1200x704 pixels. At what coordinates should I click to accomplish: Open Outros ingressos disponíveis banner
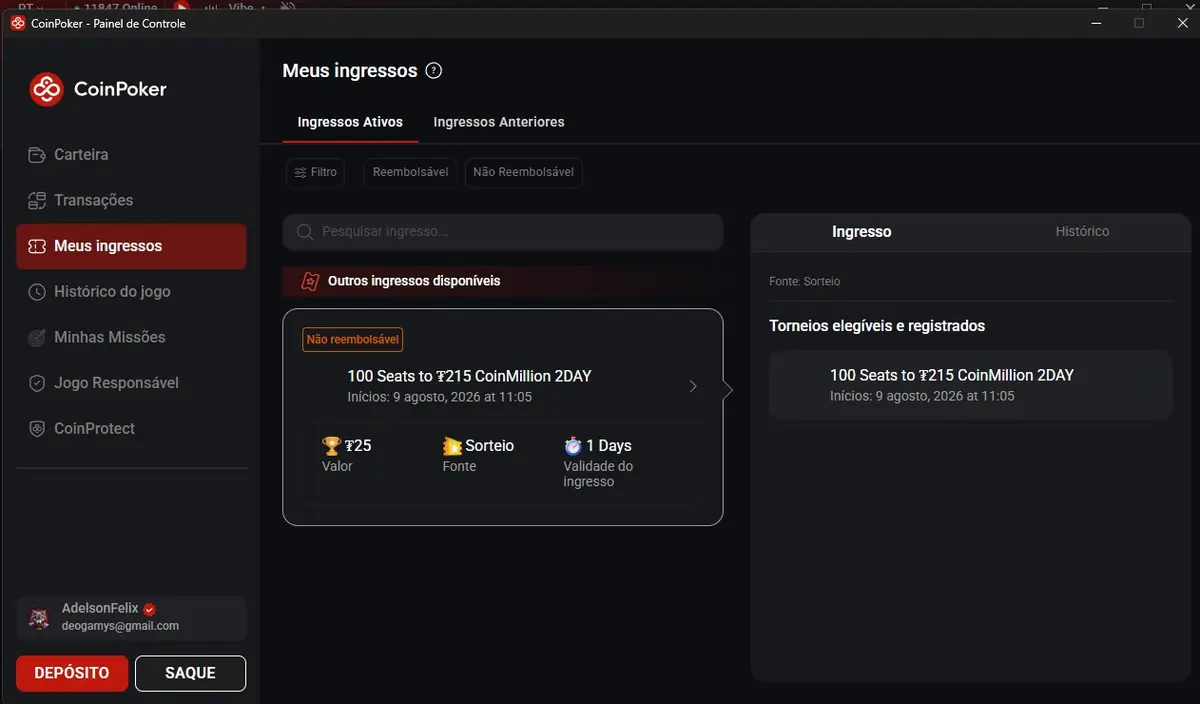(x=503, y=282)
